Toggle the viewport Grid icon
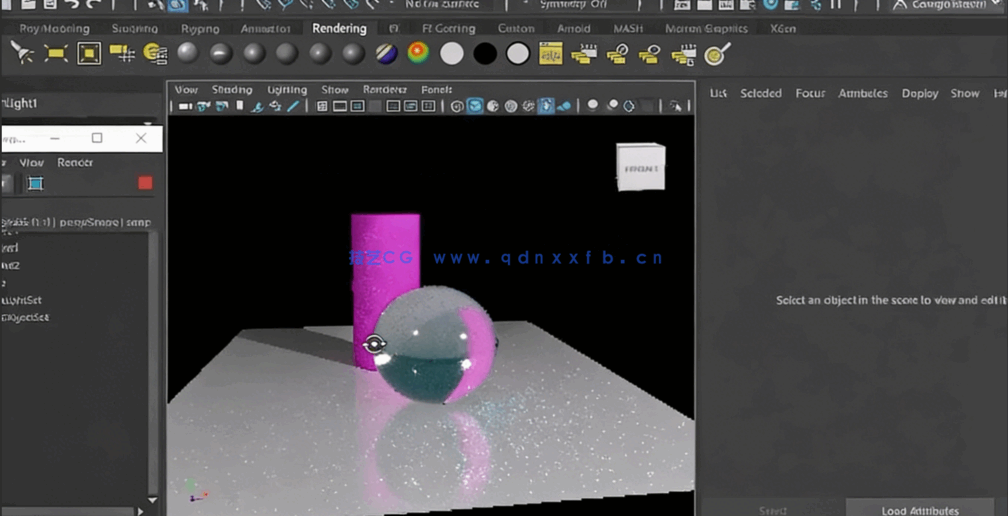The height and width of the screenshot is (516, 1008). pyautogui.click(x=322, y=107)
